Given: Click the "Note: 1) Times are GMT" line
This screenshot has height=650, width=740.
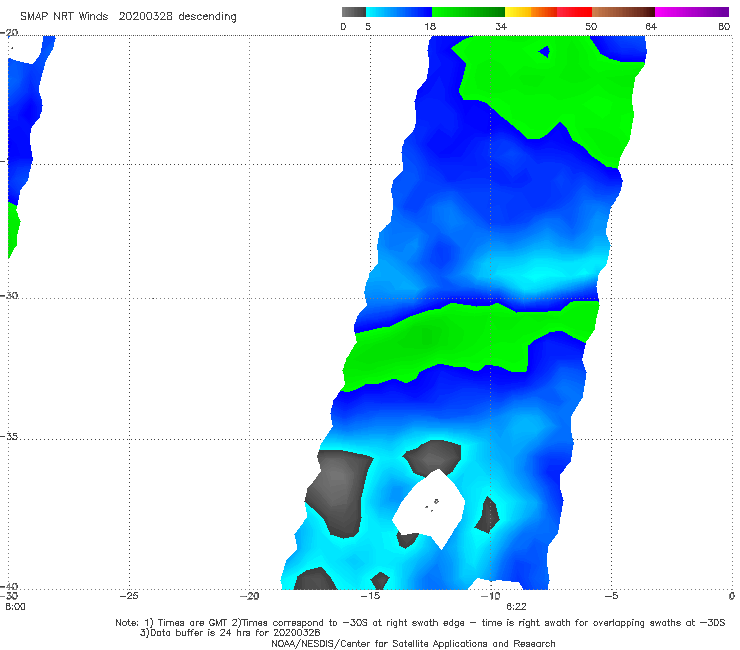Looking at the screenshot, I should click(x=420, y=623).
